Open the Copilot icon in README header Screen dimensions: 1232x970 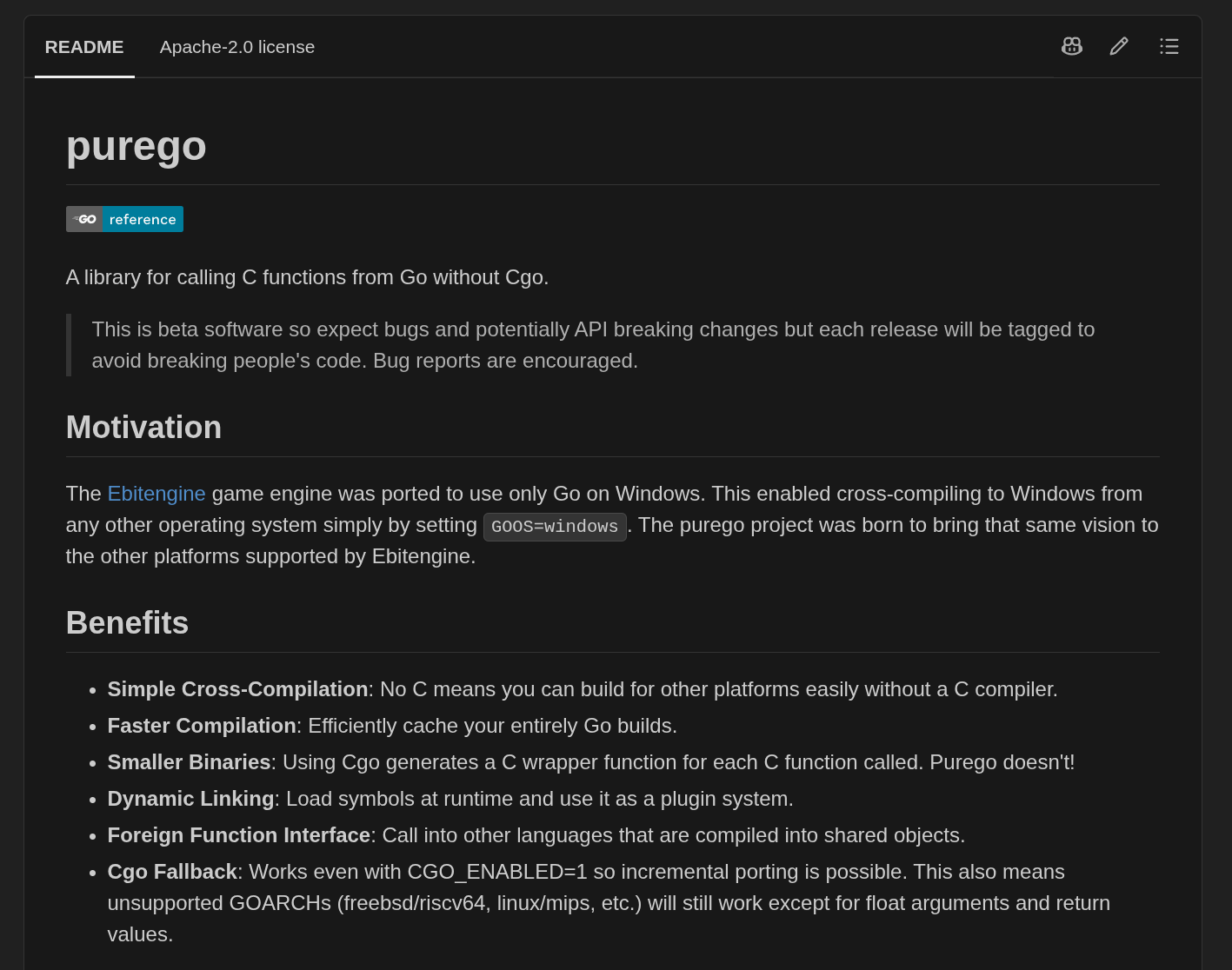click(1071, 46)
